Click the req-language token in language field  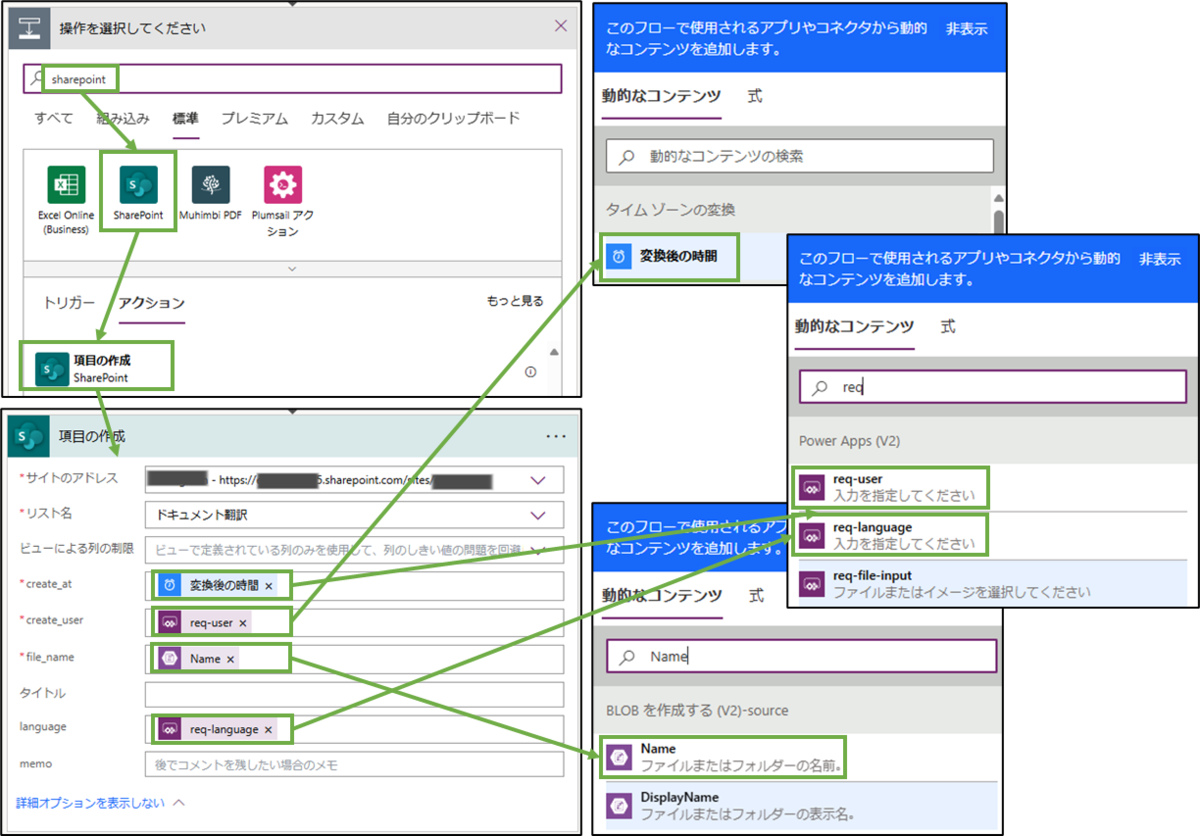pyautogui.click(x=215, y=730)
